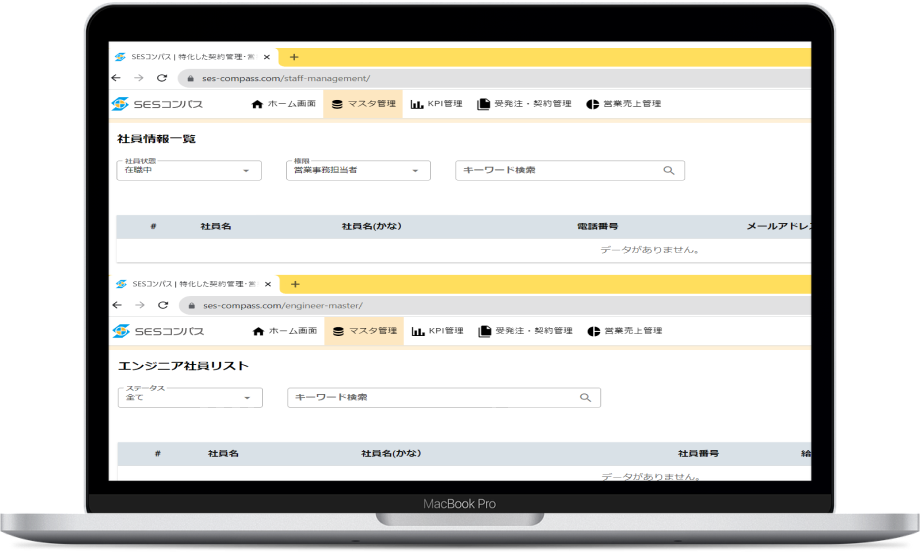Image resolution: width=920 pixels, height=552 pixels.
Task: Click # column header in エンジニア社員リスト table
Action: coord(158,453)
